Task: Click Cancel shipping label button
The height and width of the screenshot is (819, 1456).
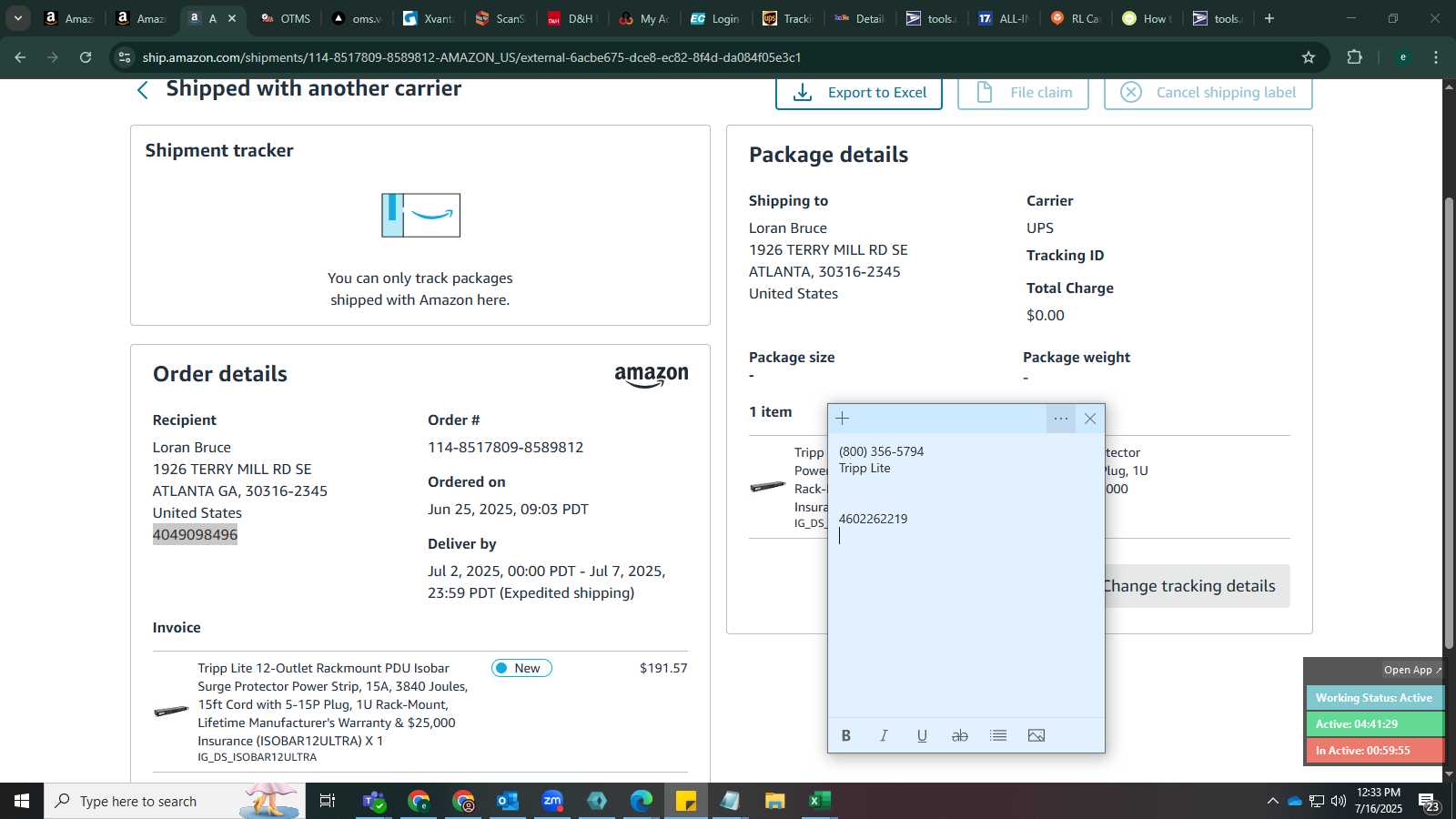Action: [x=1208, y=93]
